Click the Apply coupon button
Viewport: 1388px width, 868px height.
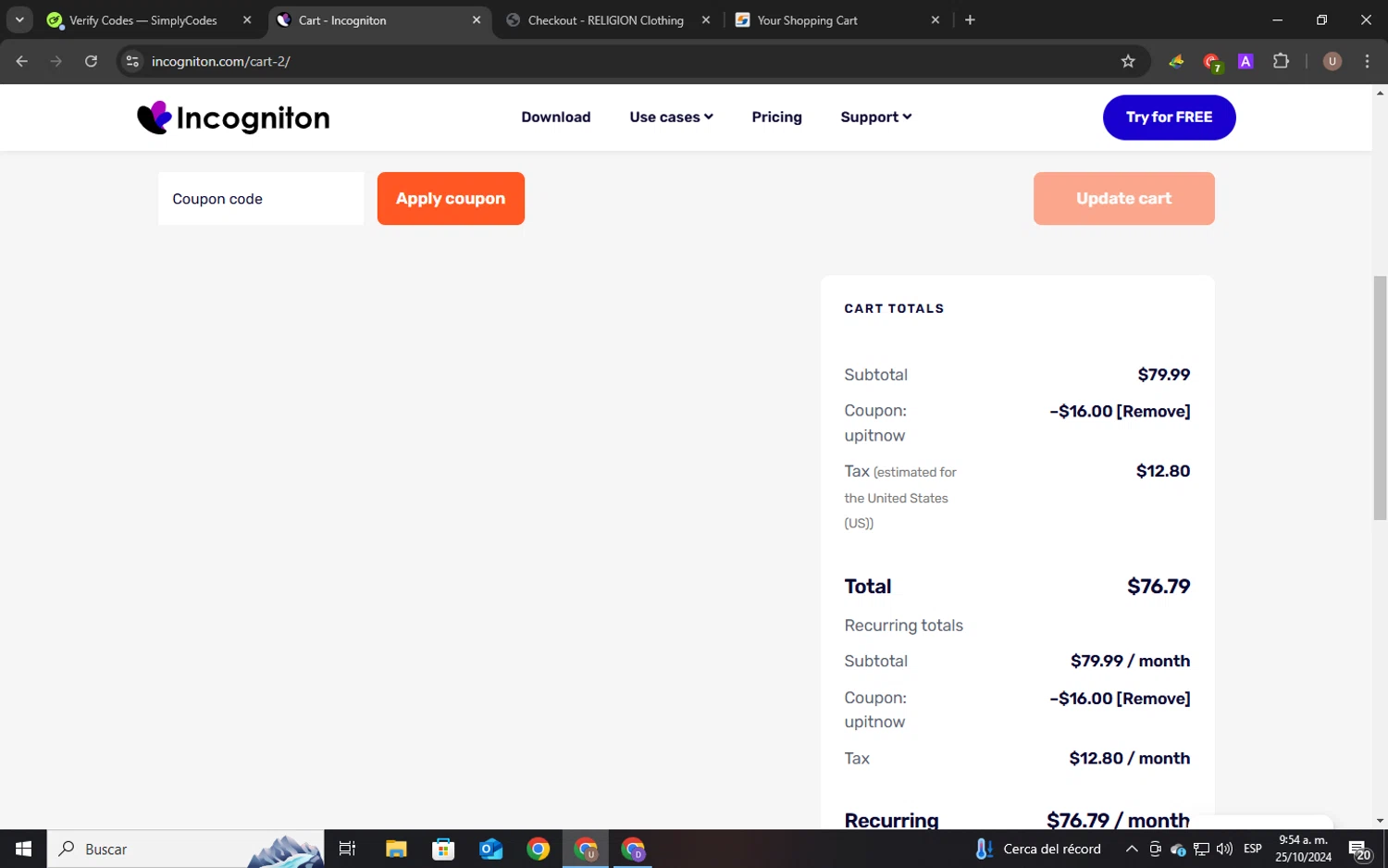click(x=451, y=199)
